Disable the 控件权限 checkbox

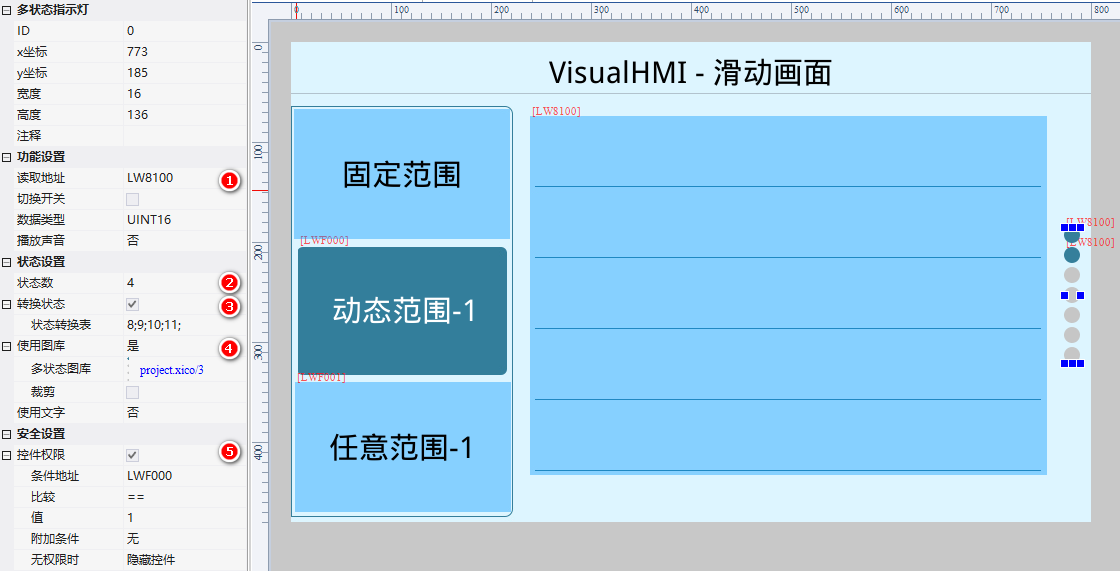pos(133,455)
